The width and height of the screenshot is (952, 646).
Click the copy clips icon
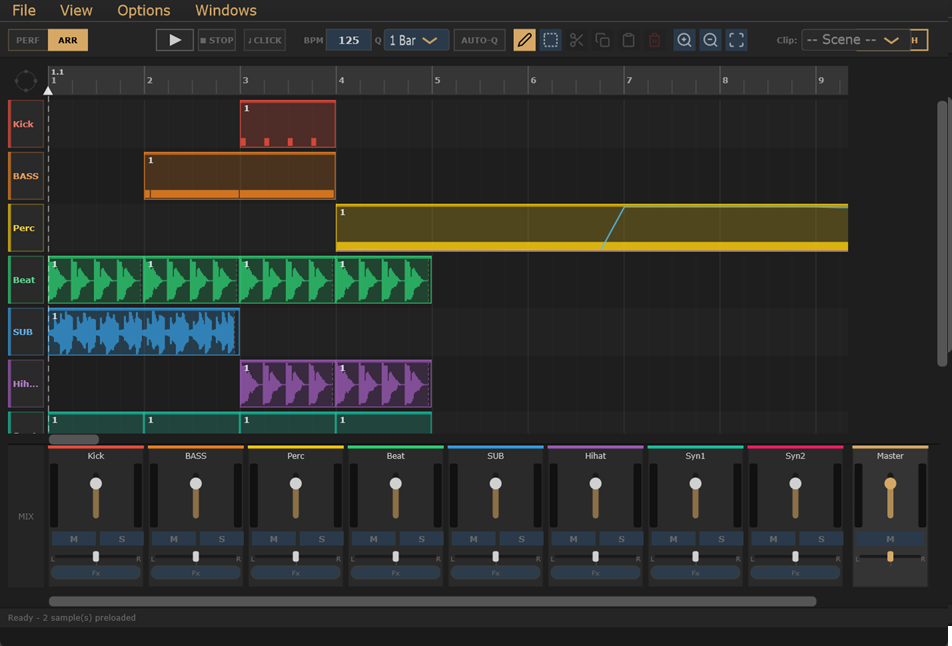click(602, 40)
